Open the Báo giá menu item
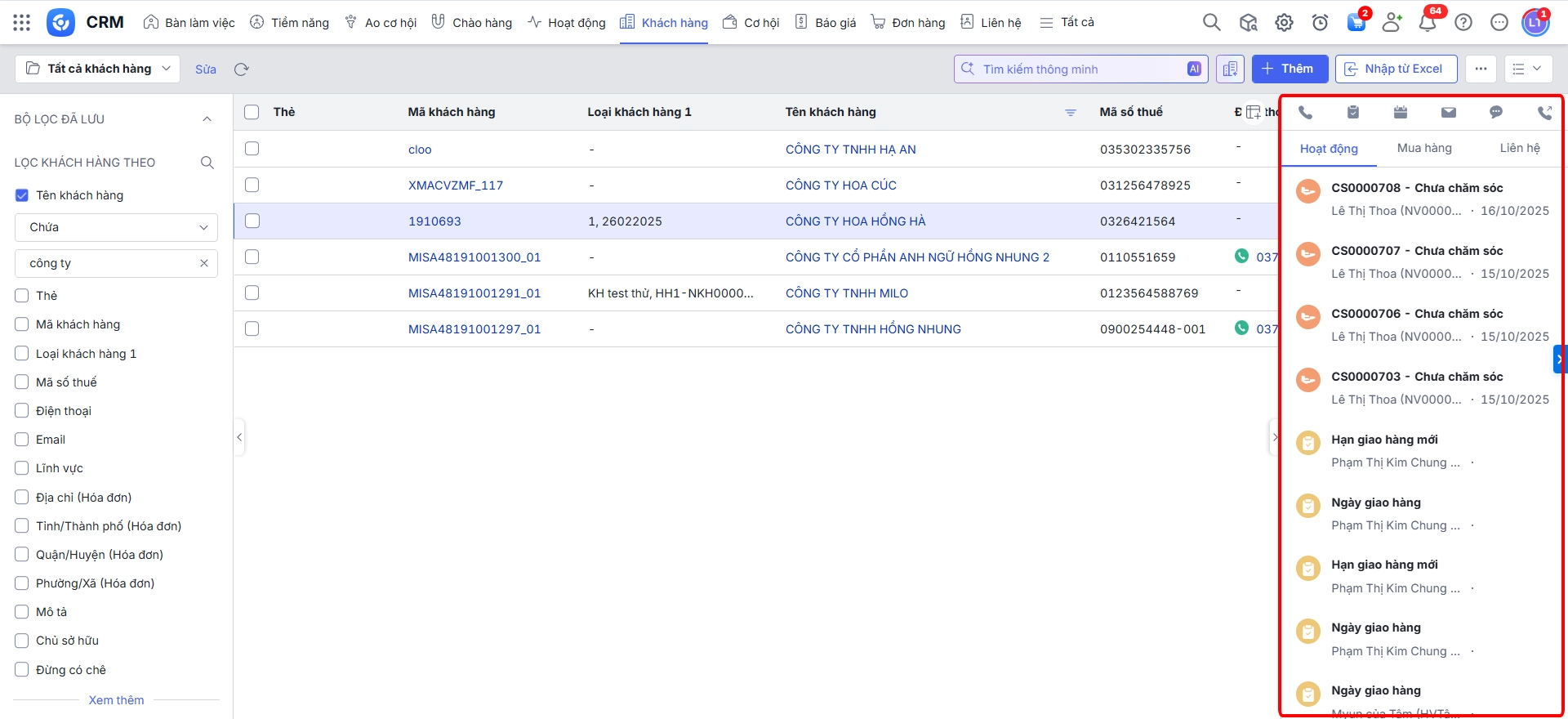This screenshot has width=1568, height=719. [826, 23]
